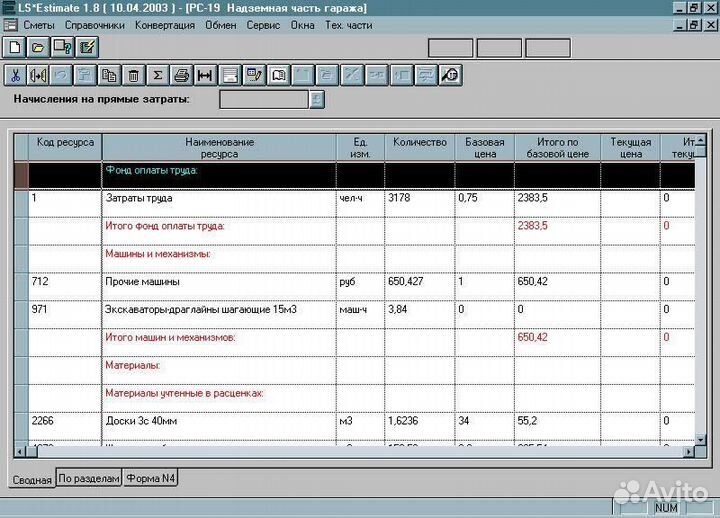Click the Sum (Σ) icon
Screen dimensions: 720x518
click(156, 74)
